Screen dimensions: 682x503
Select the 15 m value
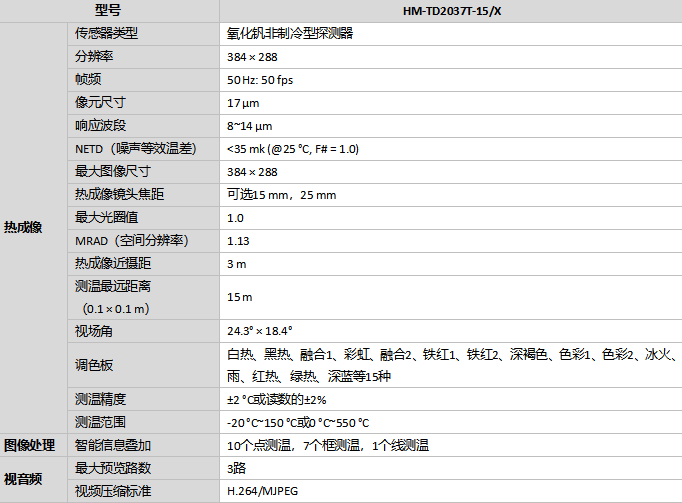click(239, 297)
